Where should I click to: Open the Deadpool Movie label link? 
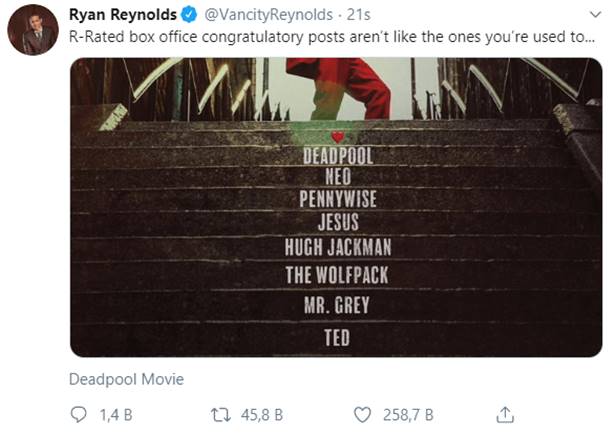click(126, 379)
